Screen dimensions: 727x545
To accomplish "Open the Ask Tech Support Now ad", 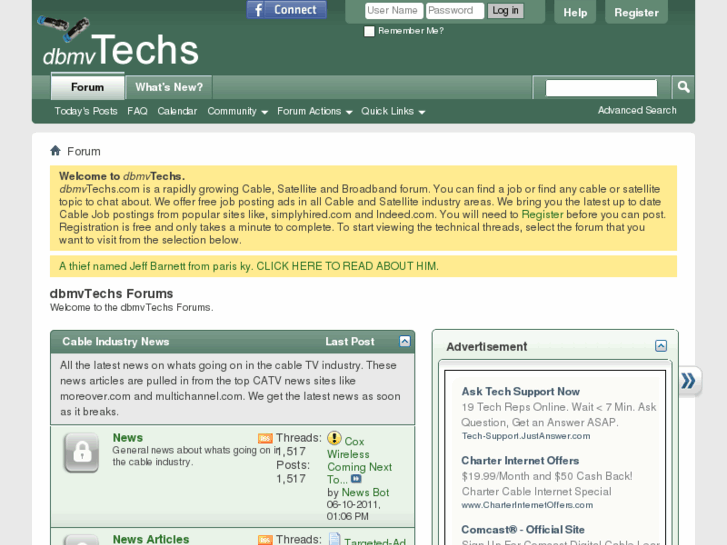I will coord(520,391).
